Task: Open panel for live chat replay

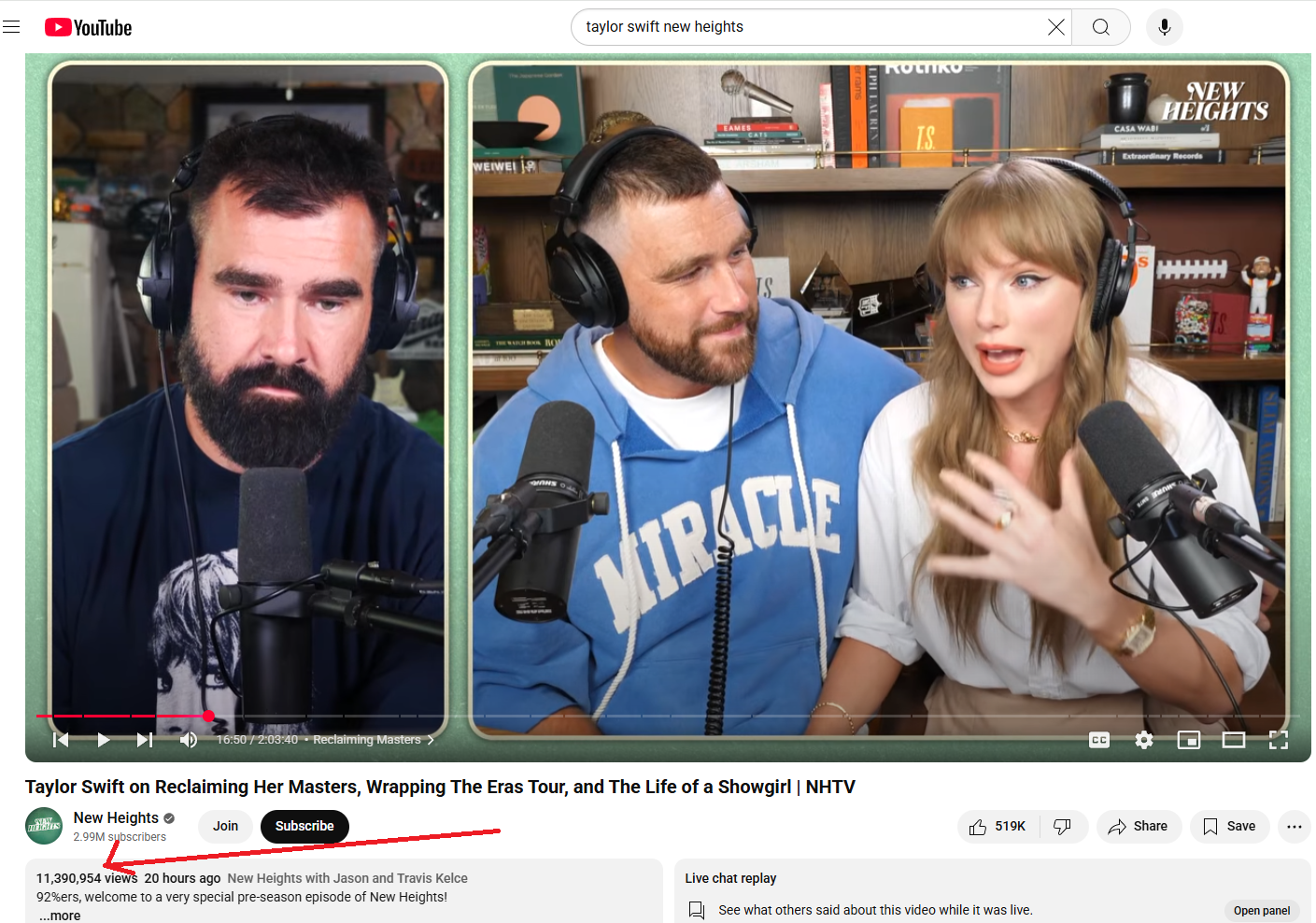Action: (x=1261, y=910)
